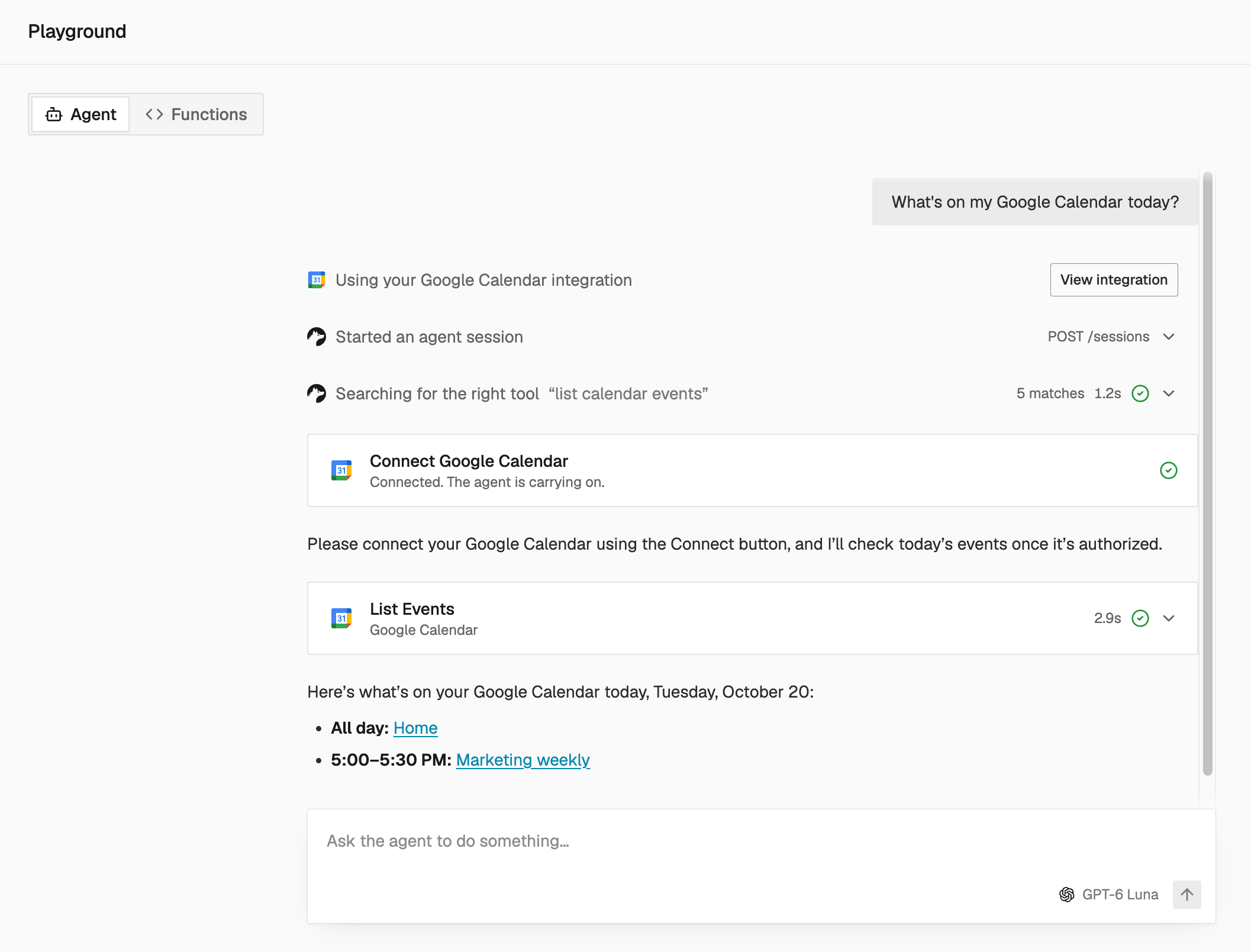Open the Home calendar event link
The height and width of the screenshot is (952, 1251).
(x=415, y=728)
